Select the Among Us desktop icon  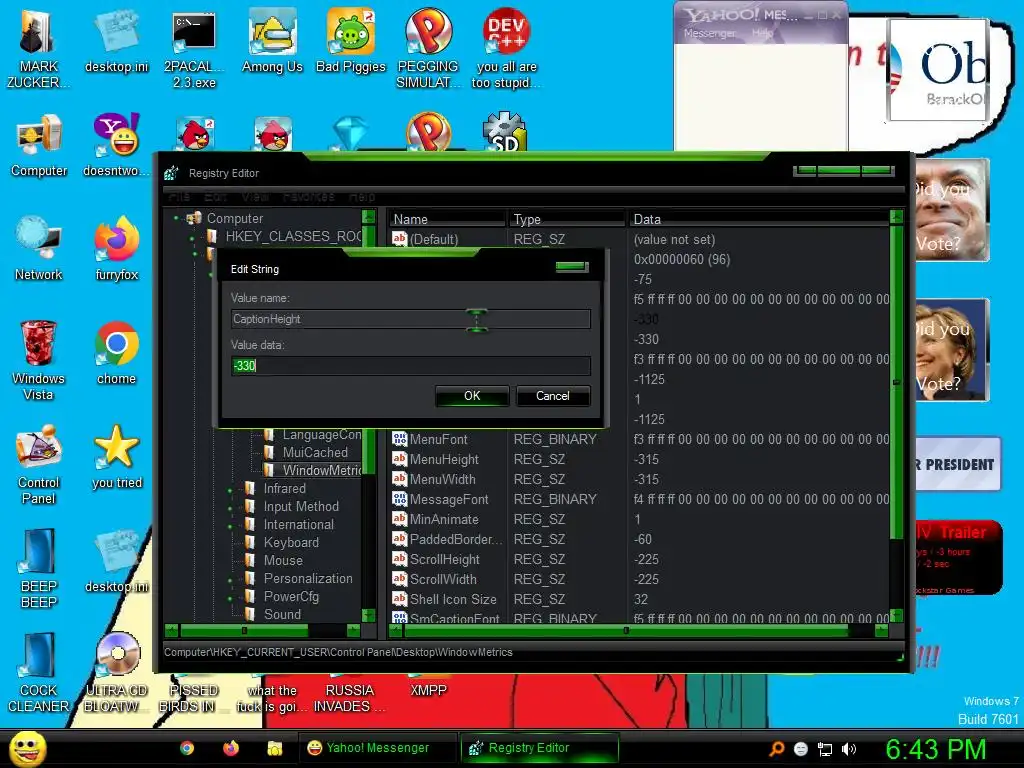(272, 42)
